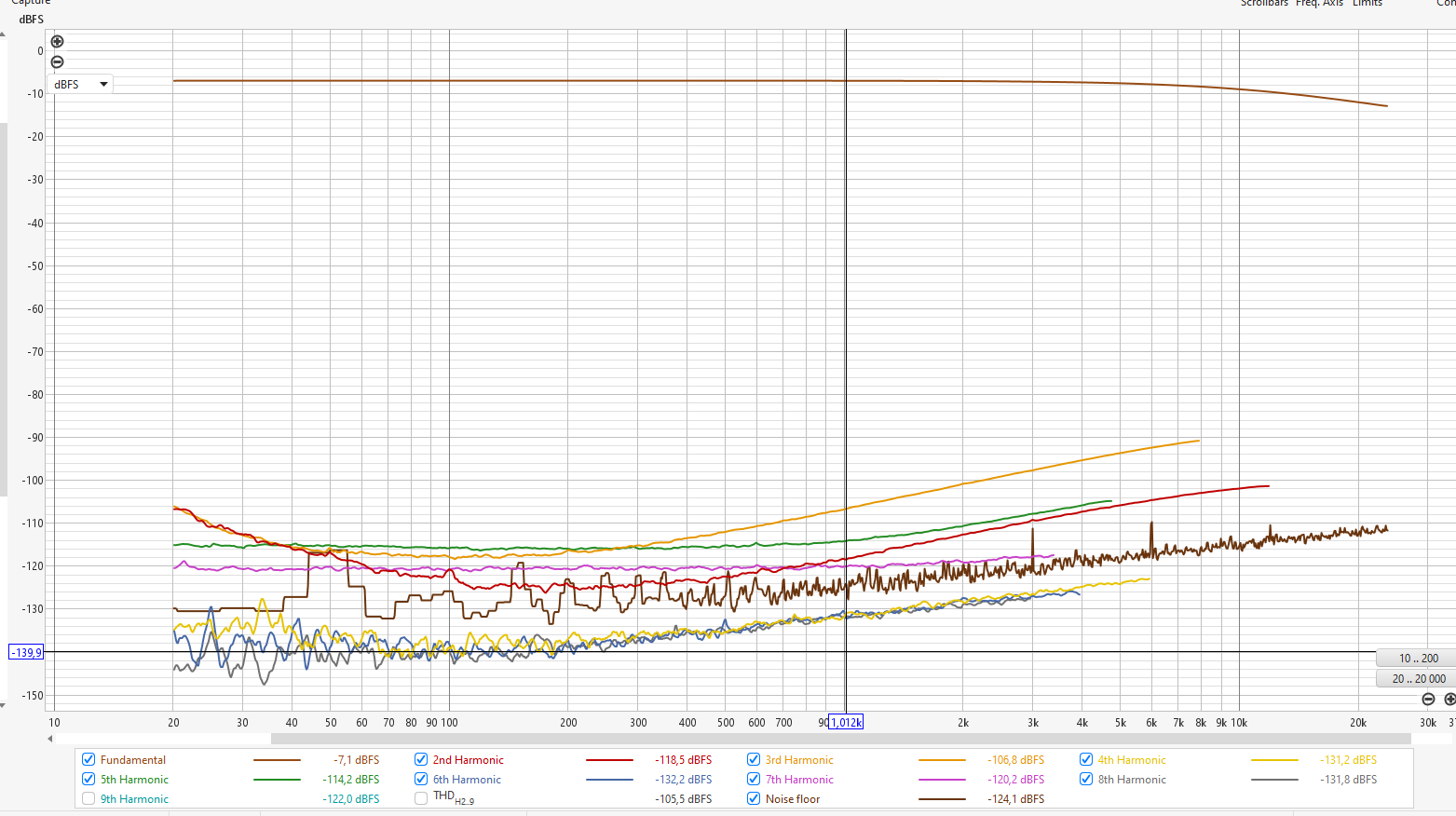Click the 5th Harmonic green line sample
The width and height of the screenshot is (1456, 816).
[277, 780]
